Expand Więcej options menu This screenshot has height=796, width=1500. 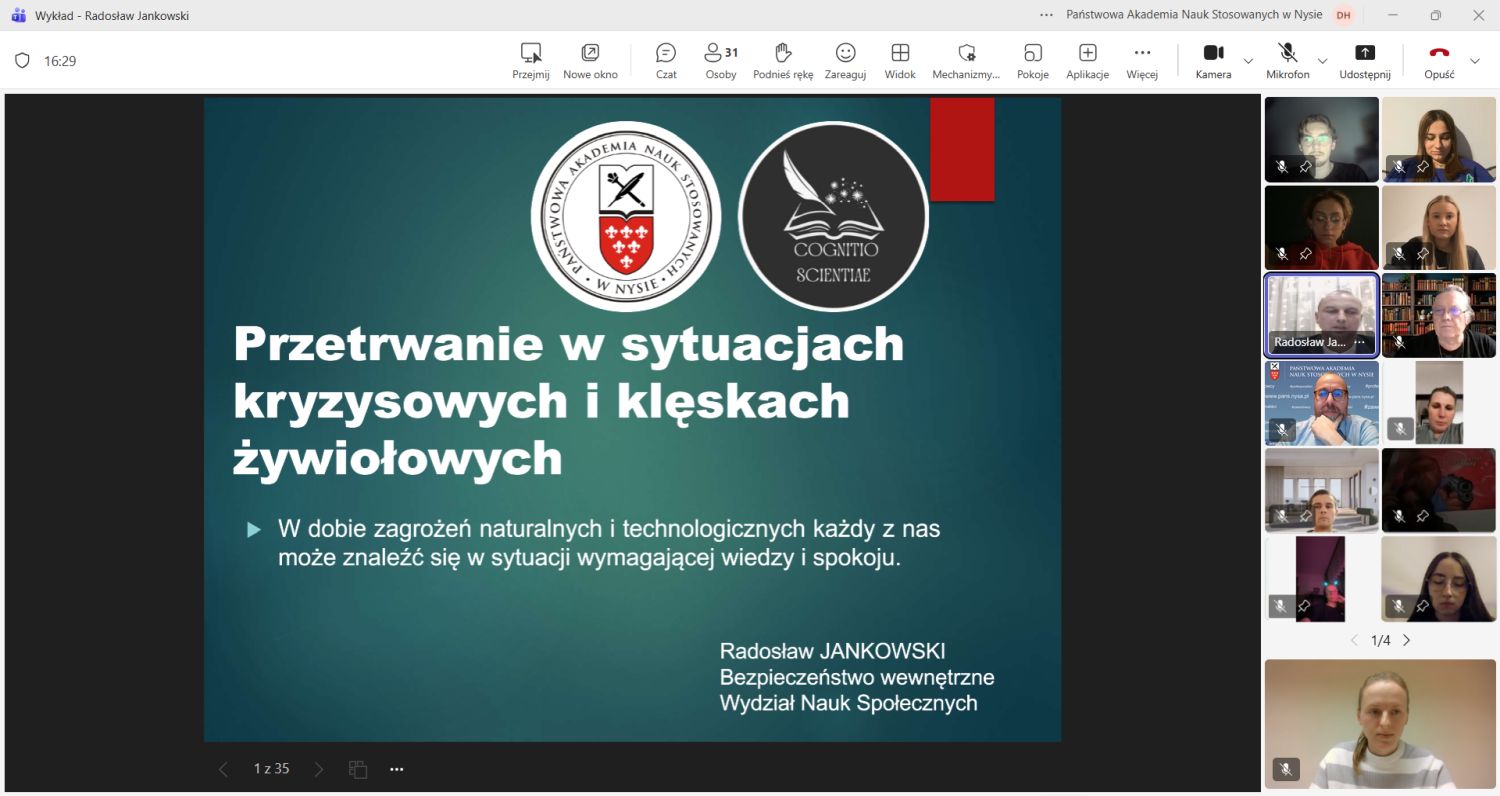1141,60
